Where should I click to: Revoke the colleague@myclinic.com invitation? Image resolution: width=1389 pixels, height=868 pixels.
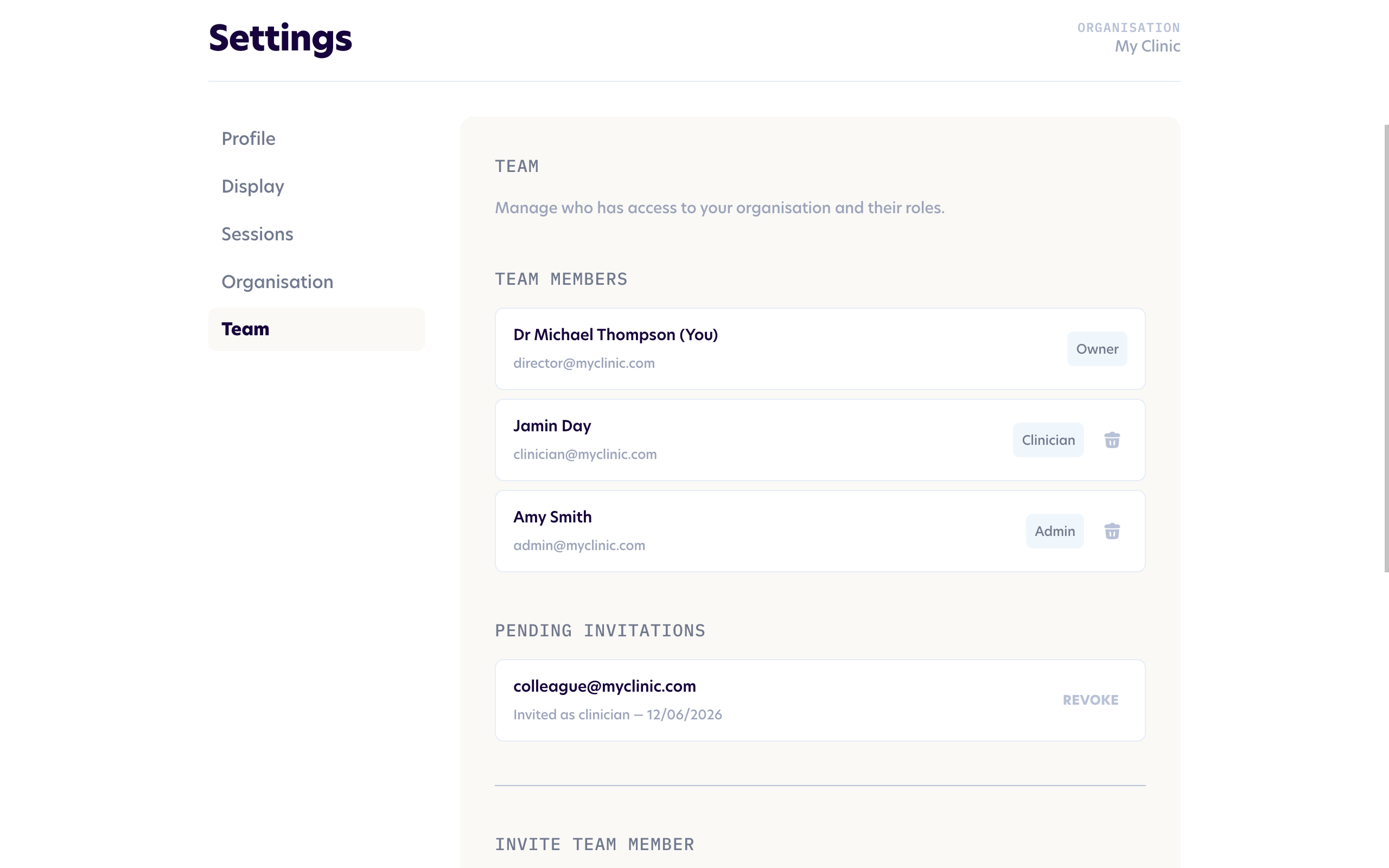[1090, 700]
